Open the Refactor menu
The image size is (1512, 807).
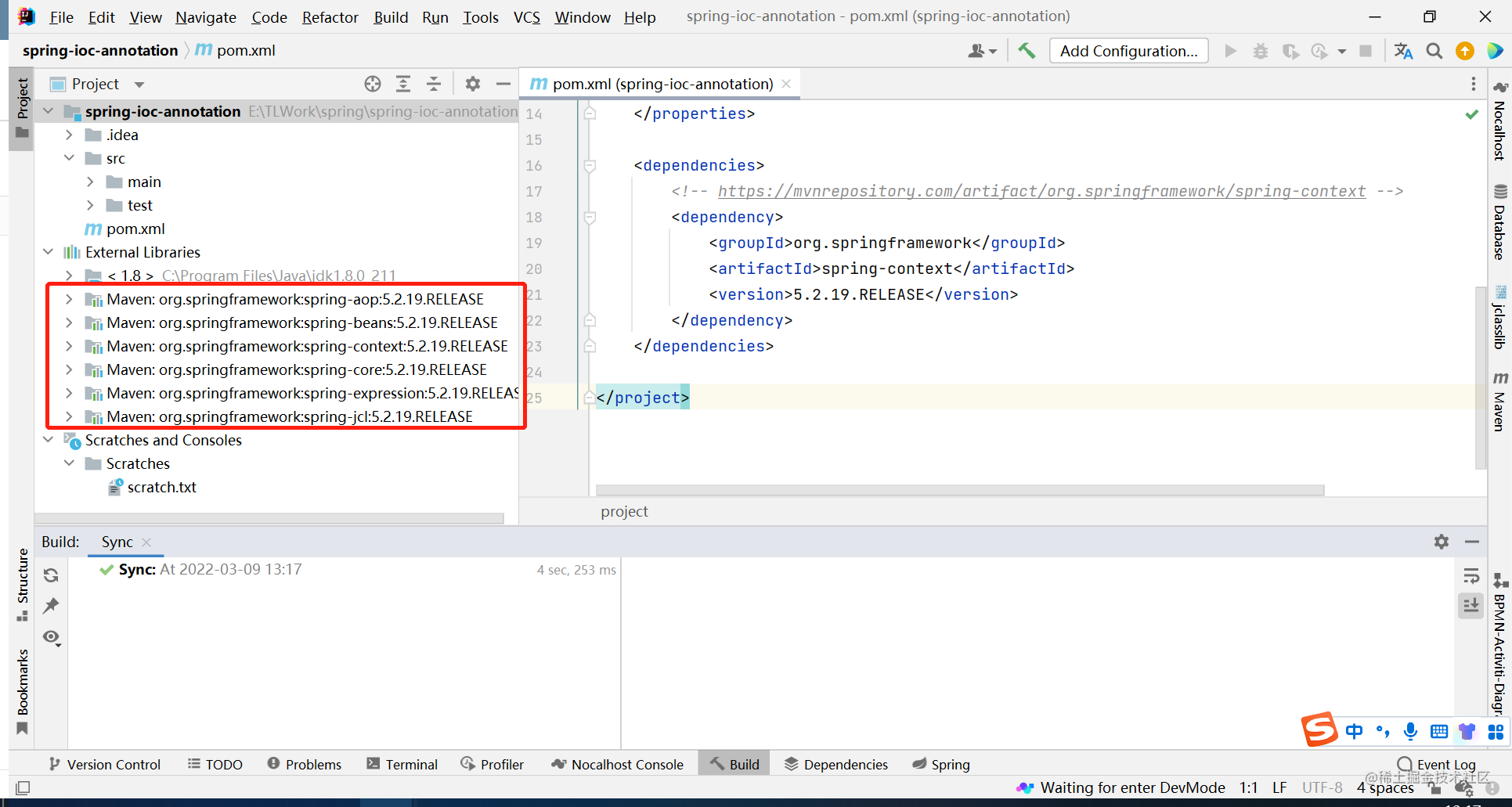330,17
